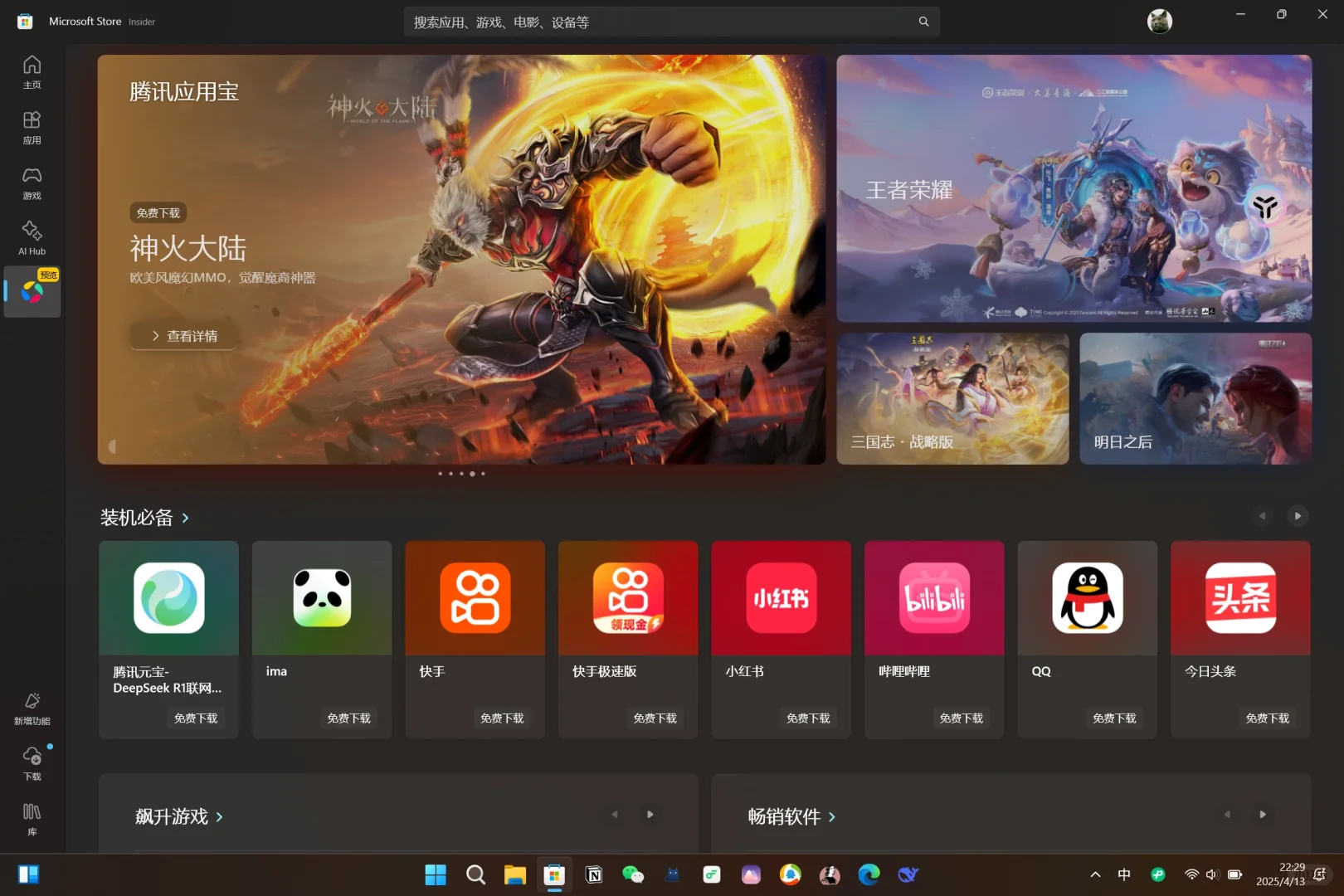This screenshot has height=896, width=1344.
Task: Open WeChat from the taskbar
Action: click(633, 874)
